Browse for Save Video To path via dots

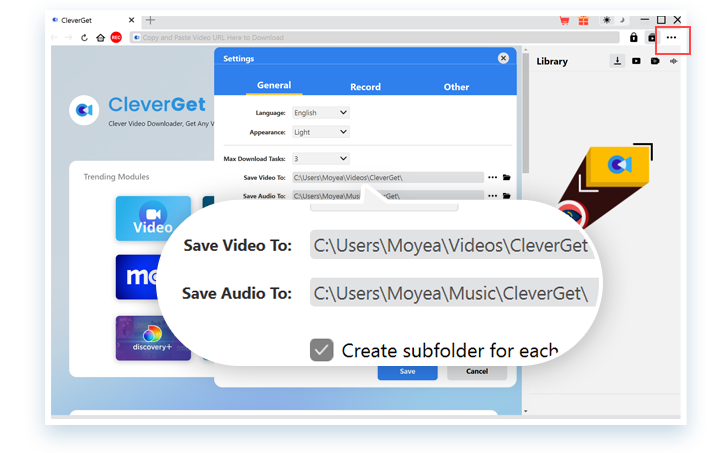(492, 177)
